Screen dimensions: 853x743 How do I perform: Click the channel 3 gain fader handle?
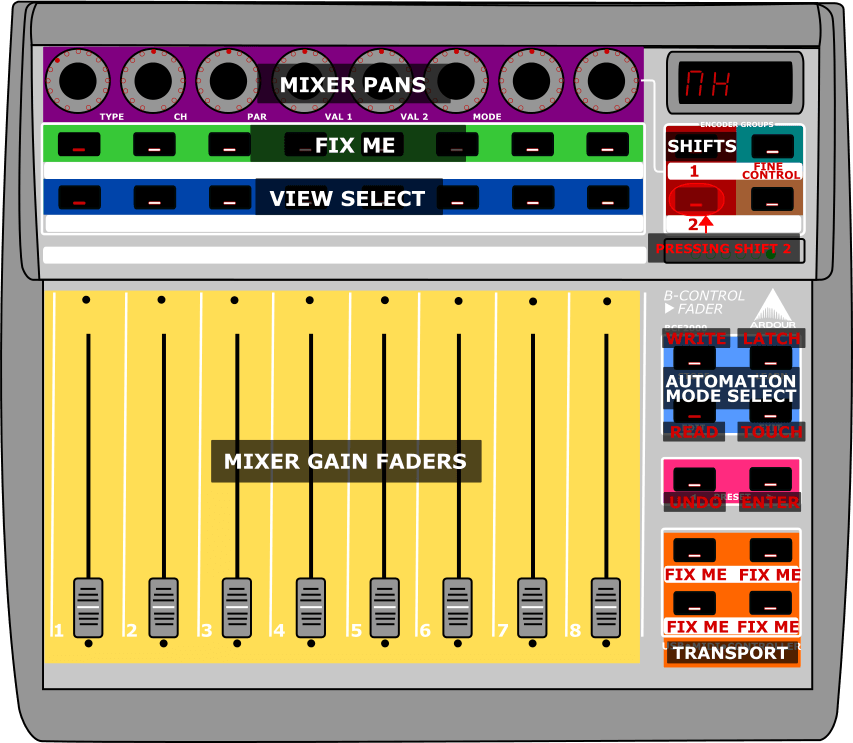(237, 608)
